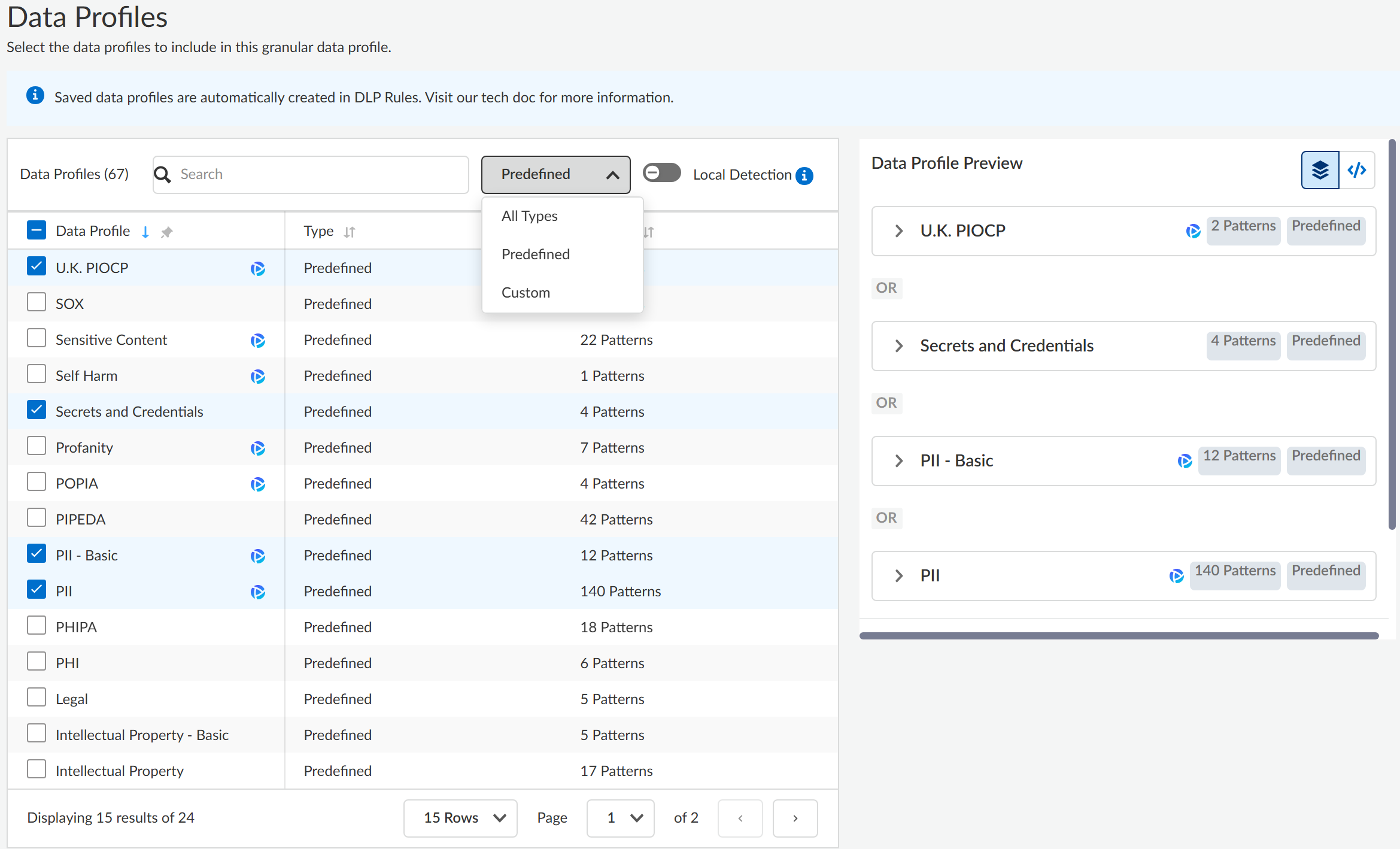Image resolution: width=1400 pixels, height=849 pixels.
Task: Click the blue icon on PII preview card
Action: click(1176, 575)
